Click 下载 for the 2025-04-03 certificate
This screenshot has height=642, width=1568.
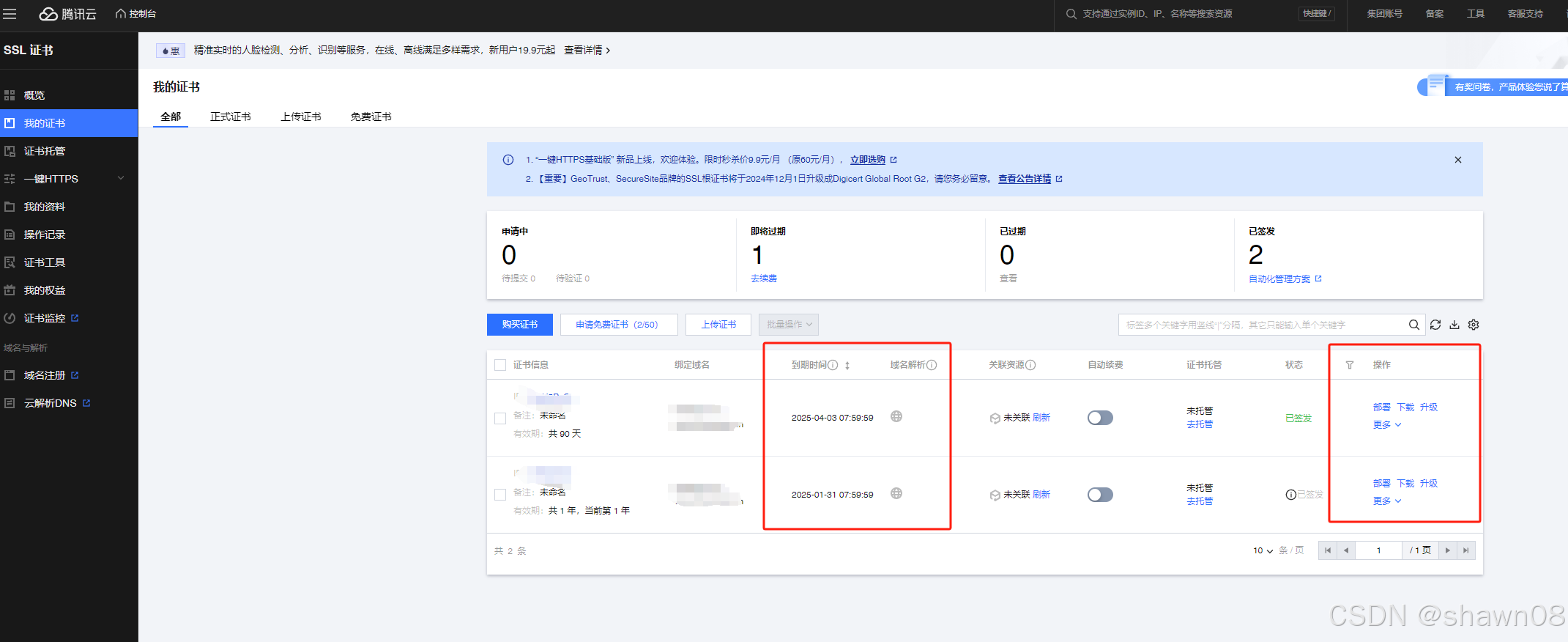pyautogui.click(x=1405, y=407)
